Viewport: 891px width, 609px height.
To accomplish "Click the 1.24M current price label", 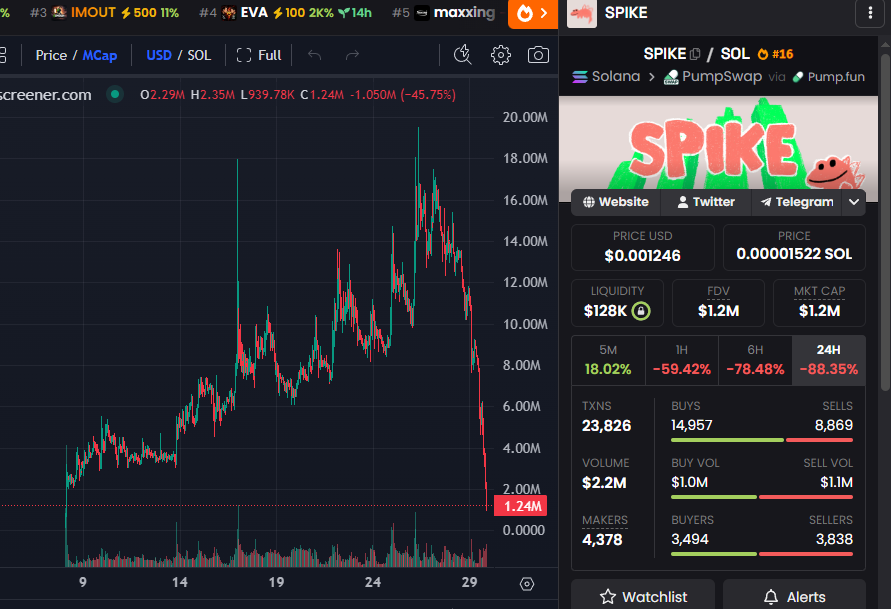I will point(521,506).
